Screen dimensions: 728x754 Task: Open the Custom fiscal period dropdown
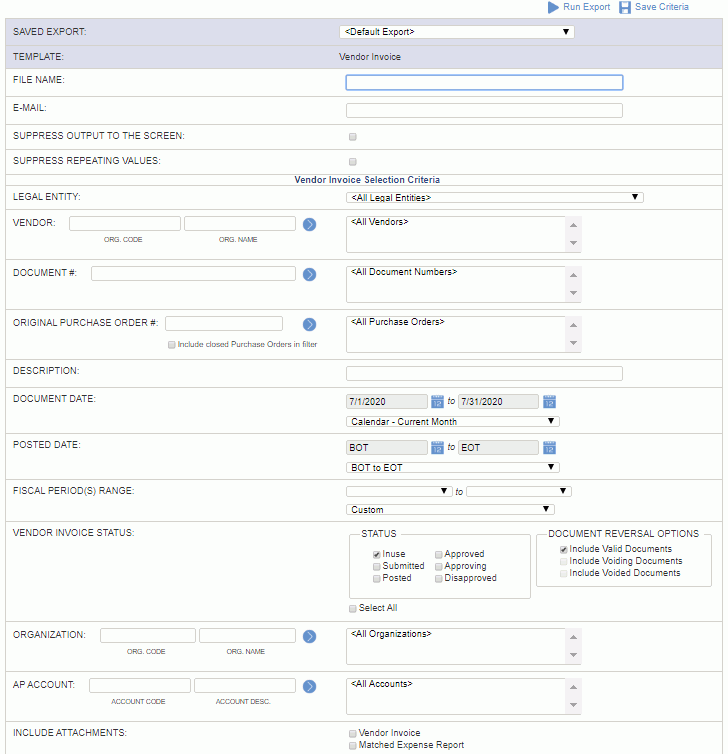pos(450,509)
